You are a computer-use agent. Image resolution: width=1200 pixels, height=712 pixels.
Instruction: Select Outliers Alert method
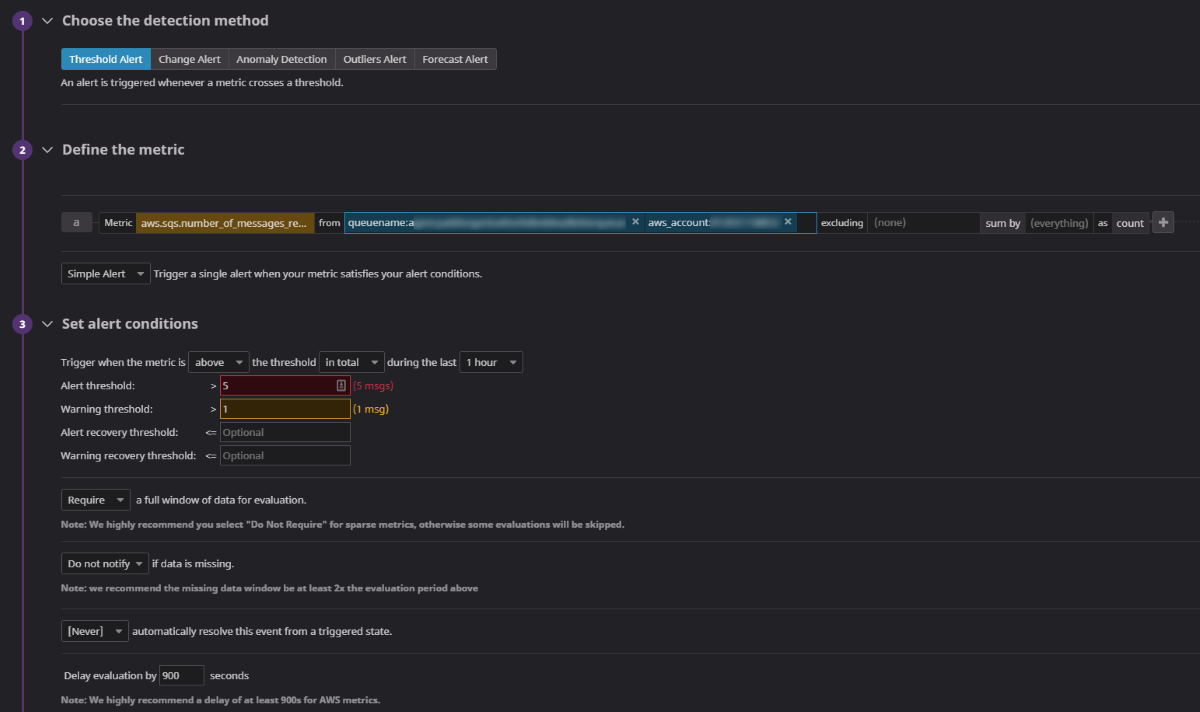375,59
